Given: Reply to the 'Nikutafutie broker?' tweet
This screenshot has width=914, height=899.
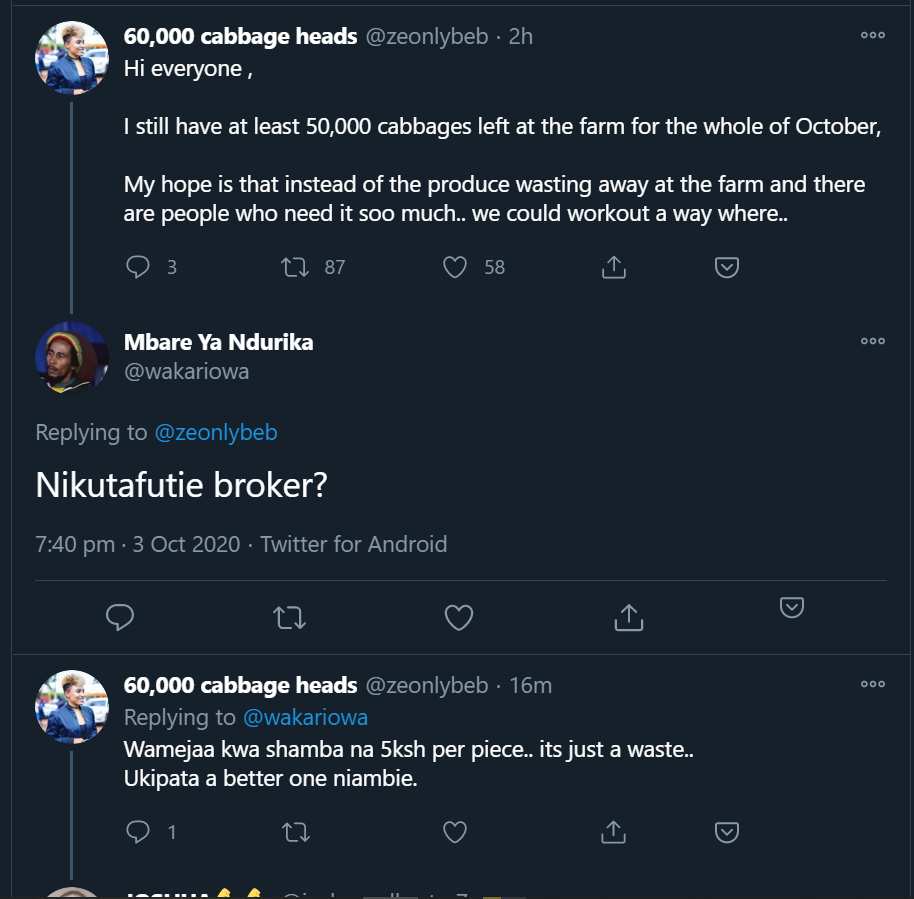Looking at the screenshot, I should (x=120, y=618).
